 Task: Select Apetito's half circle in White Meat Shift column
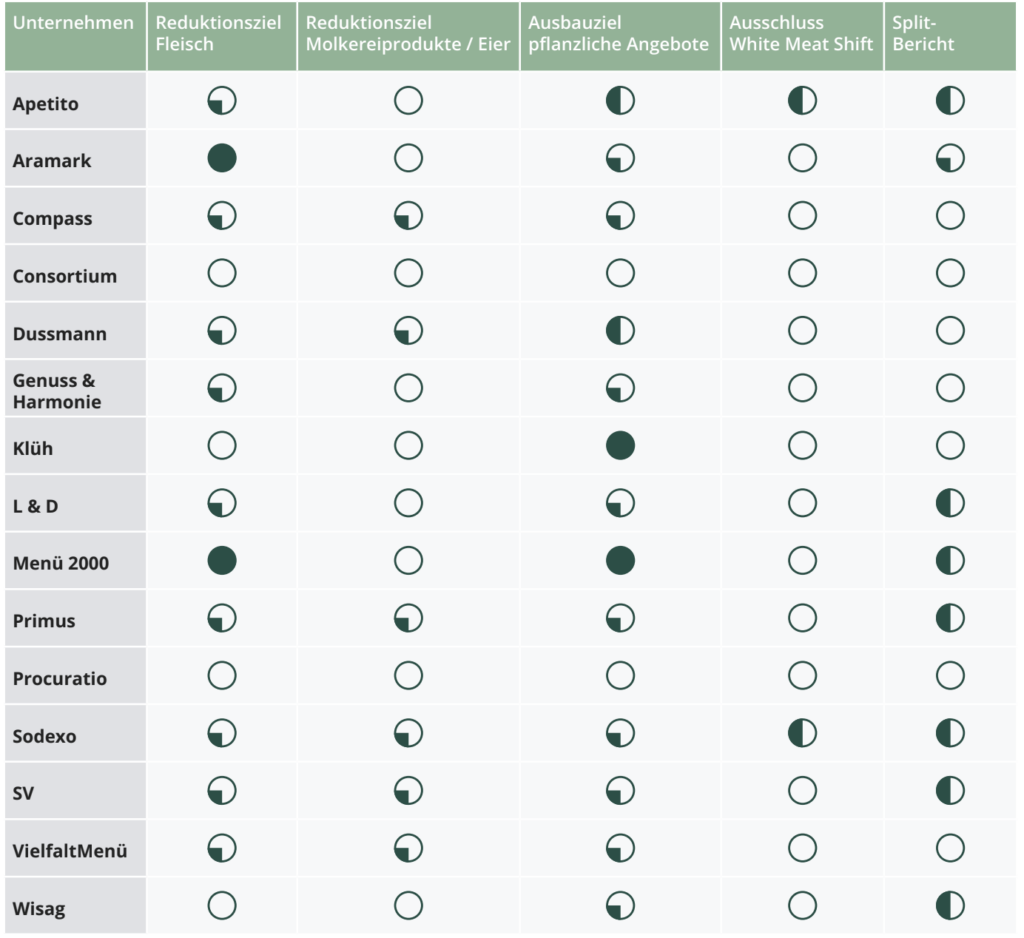[x=802, y=101]
